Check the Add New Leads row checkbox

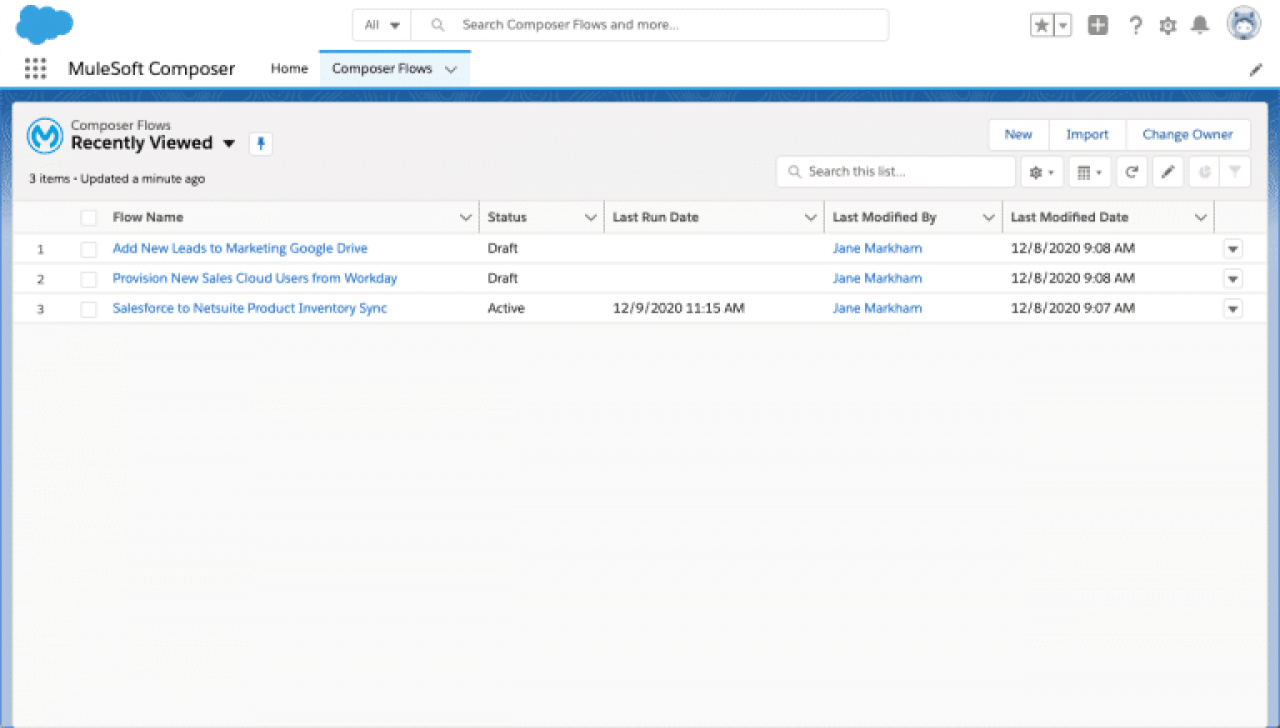click(x=89, y=249)
